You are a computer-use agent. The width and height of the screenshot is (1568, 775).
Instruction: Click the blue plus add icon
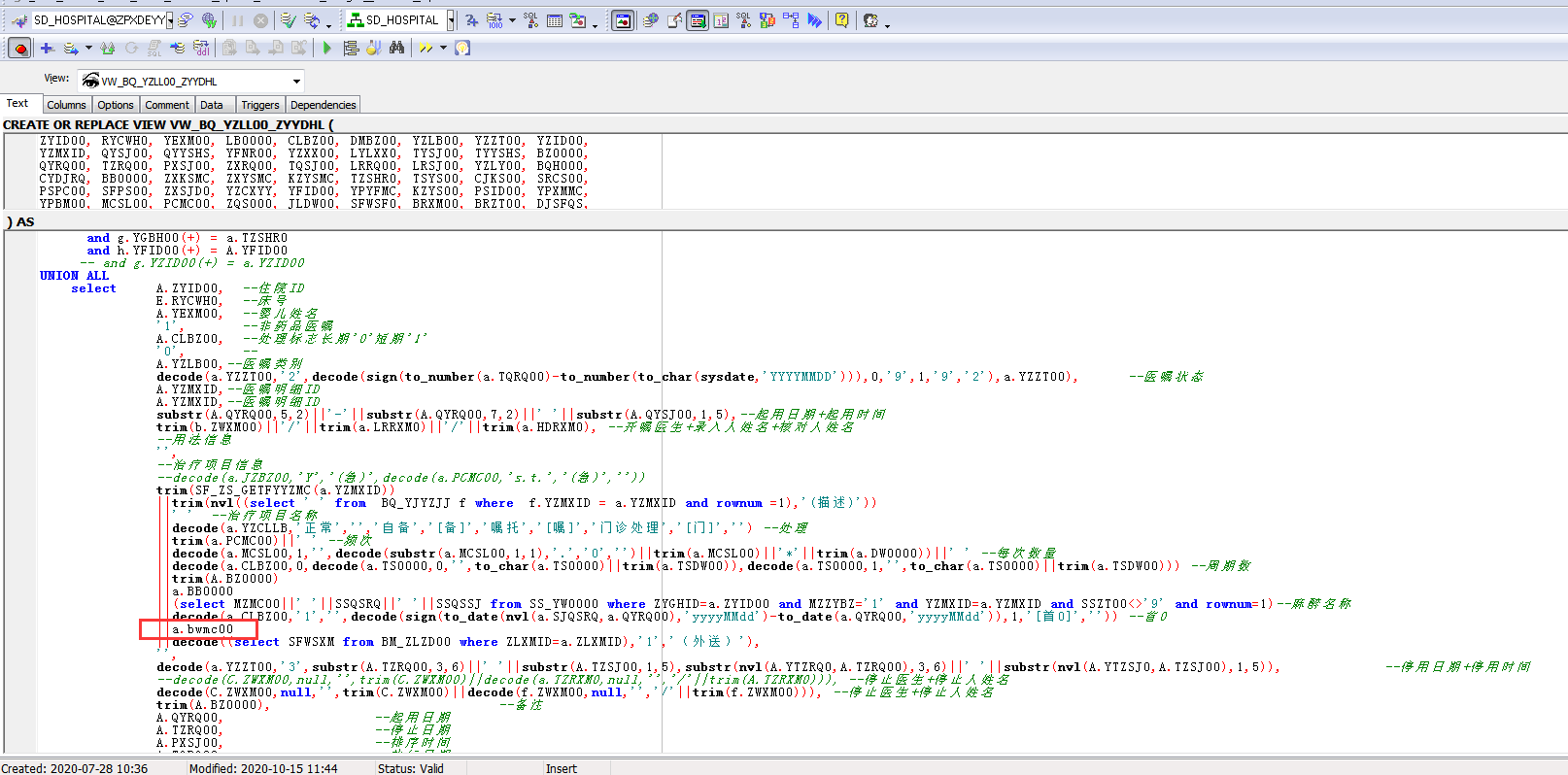[46, 48]
